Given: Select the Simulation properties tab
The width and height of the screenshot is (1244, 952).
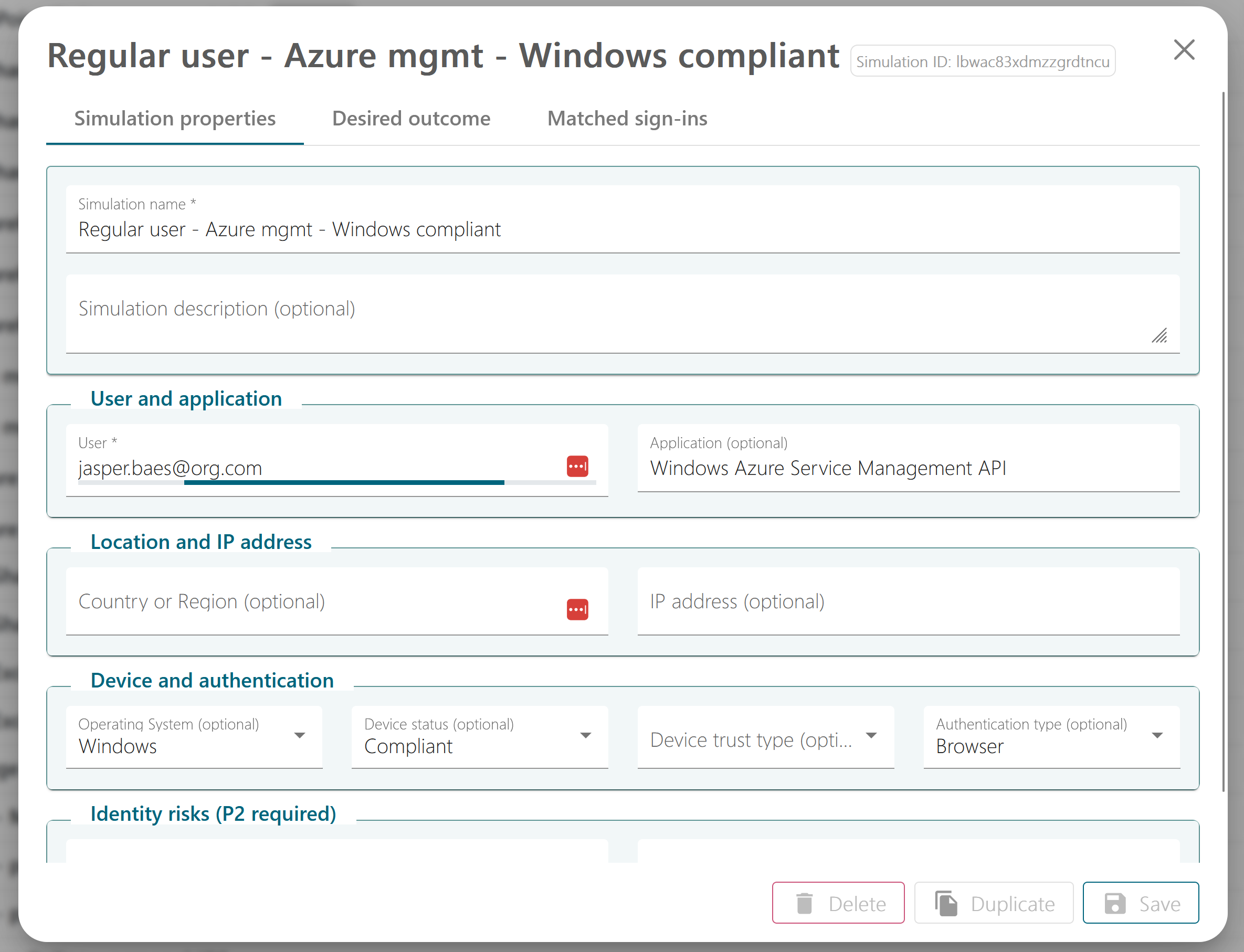Looking at the screenshot, I should (175, 119).
